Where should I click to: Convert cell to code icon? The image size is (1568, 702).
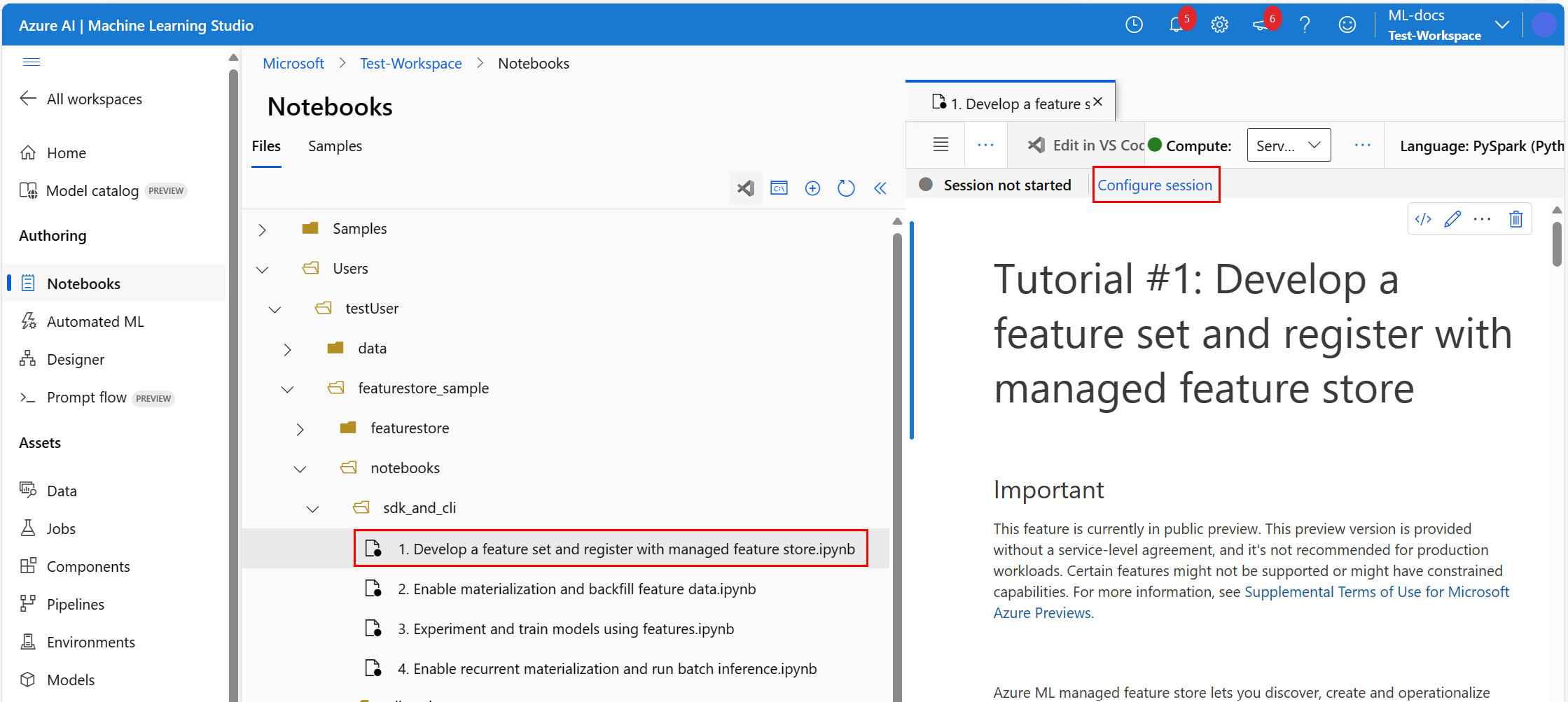(x=1423, y=219)
